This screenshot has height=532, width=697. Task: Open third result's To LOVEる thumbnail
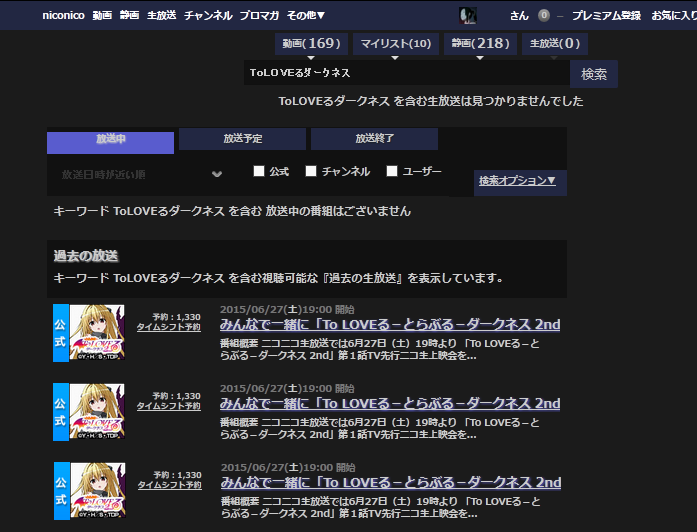[98, 490]
